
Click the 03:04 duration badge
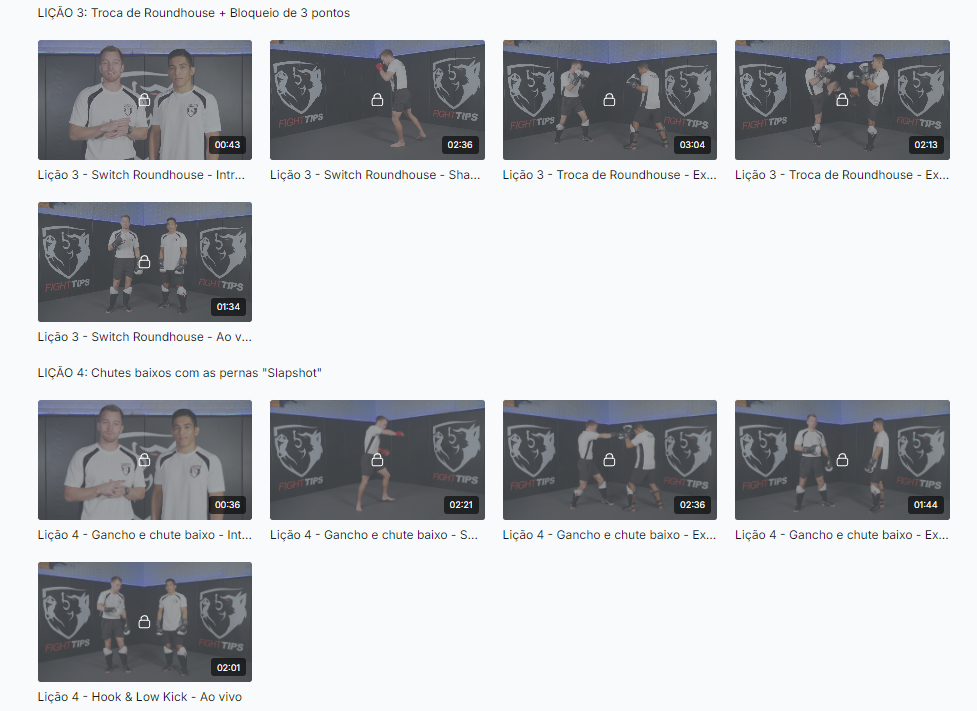692,145
